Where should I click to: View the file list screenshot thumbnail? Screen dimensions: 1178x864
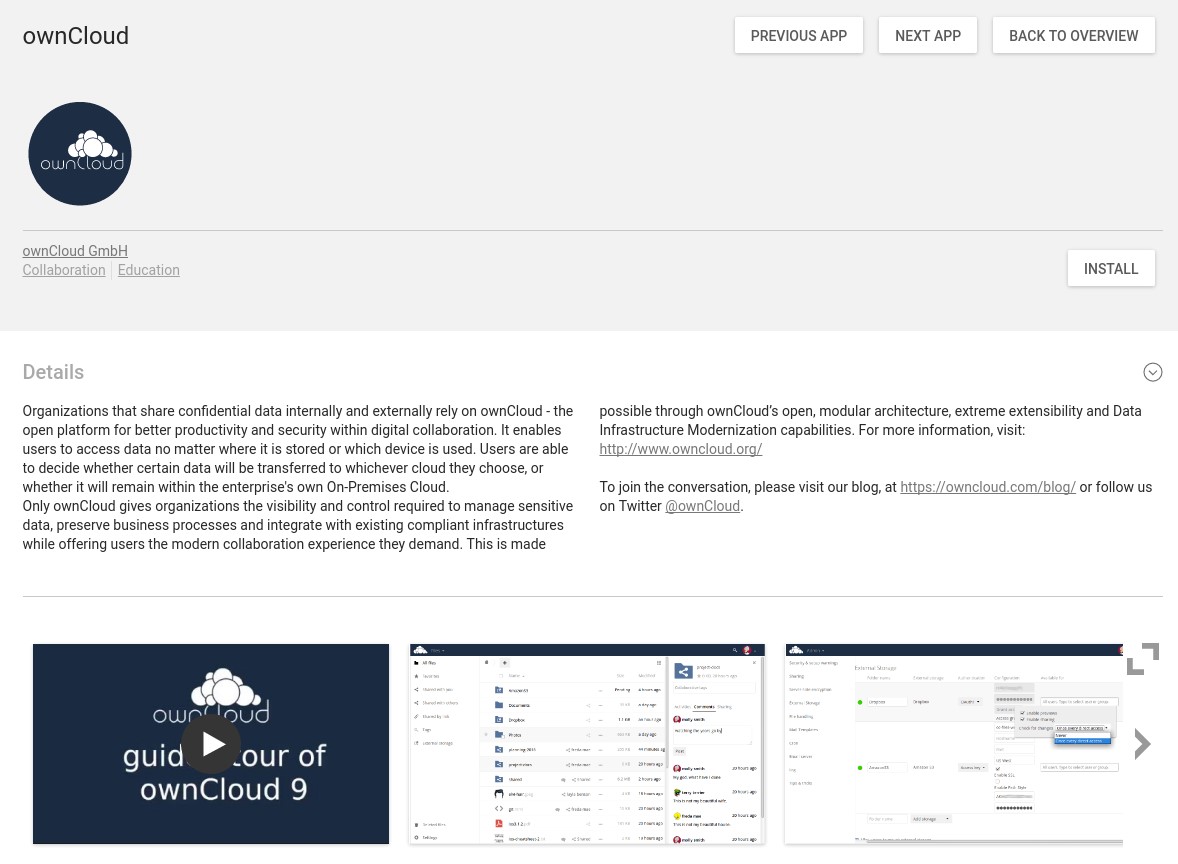[587, 744]
